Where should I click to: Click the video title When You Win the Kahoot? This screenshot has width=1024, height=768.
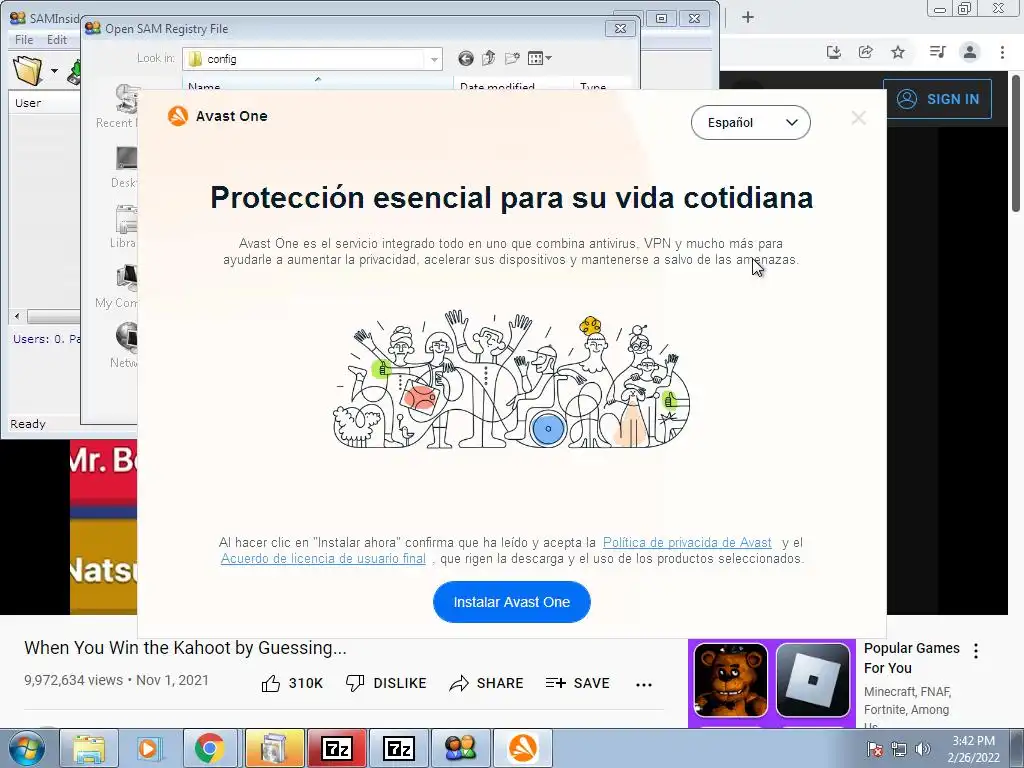tap(185, 648)
